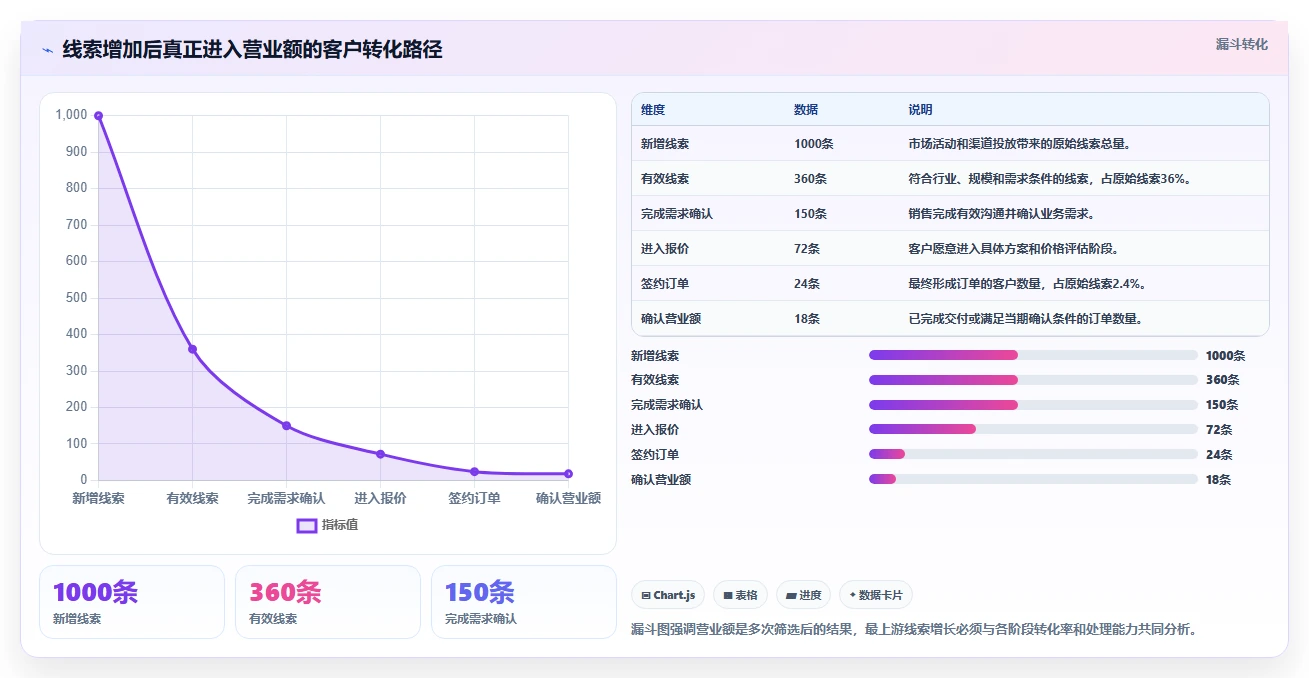Click the 进入报价 data point on the chart

(380, 454)
